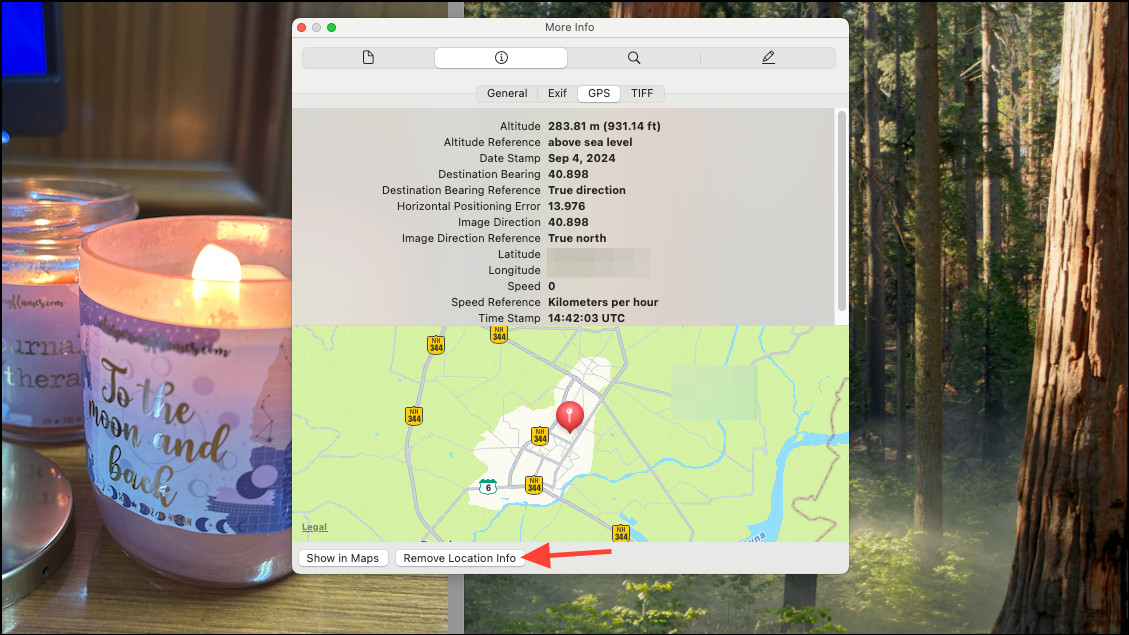Viewport: 1129px width, 635px height.
Task: Click the Show in Maps button
Action: tap(342, 558)
